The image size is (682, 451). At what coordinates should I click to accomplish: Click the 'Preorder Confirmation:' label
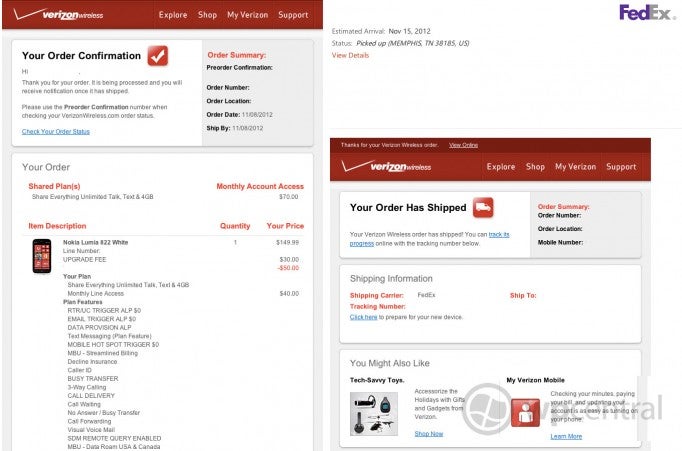point(239,67)
